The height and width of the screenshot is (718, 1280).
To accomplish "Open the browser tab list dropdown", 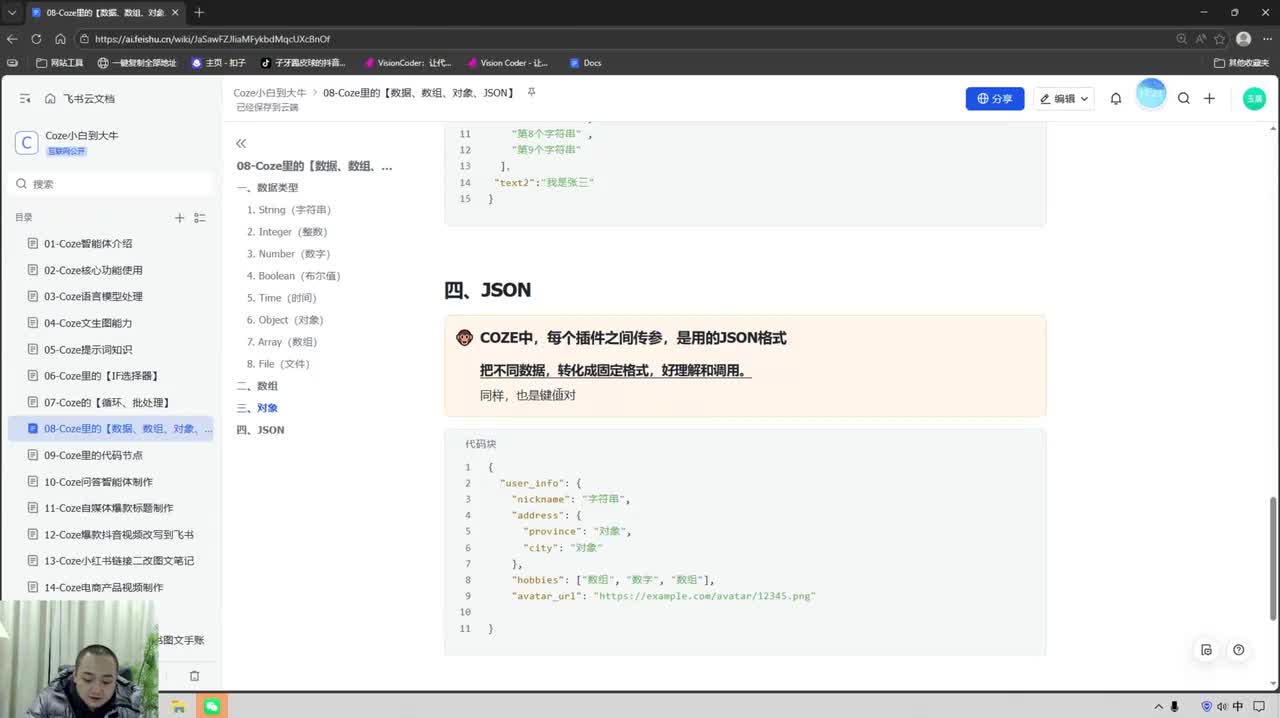I will [12, 12].
